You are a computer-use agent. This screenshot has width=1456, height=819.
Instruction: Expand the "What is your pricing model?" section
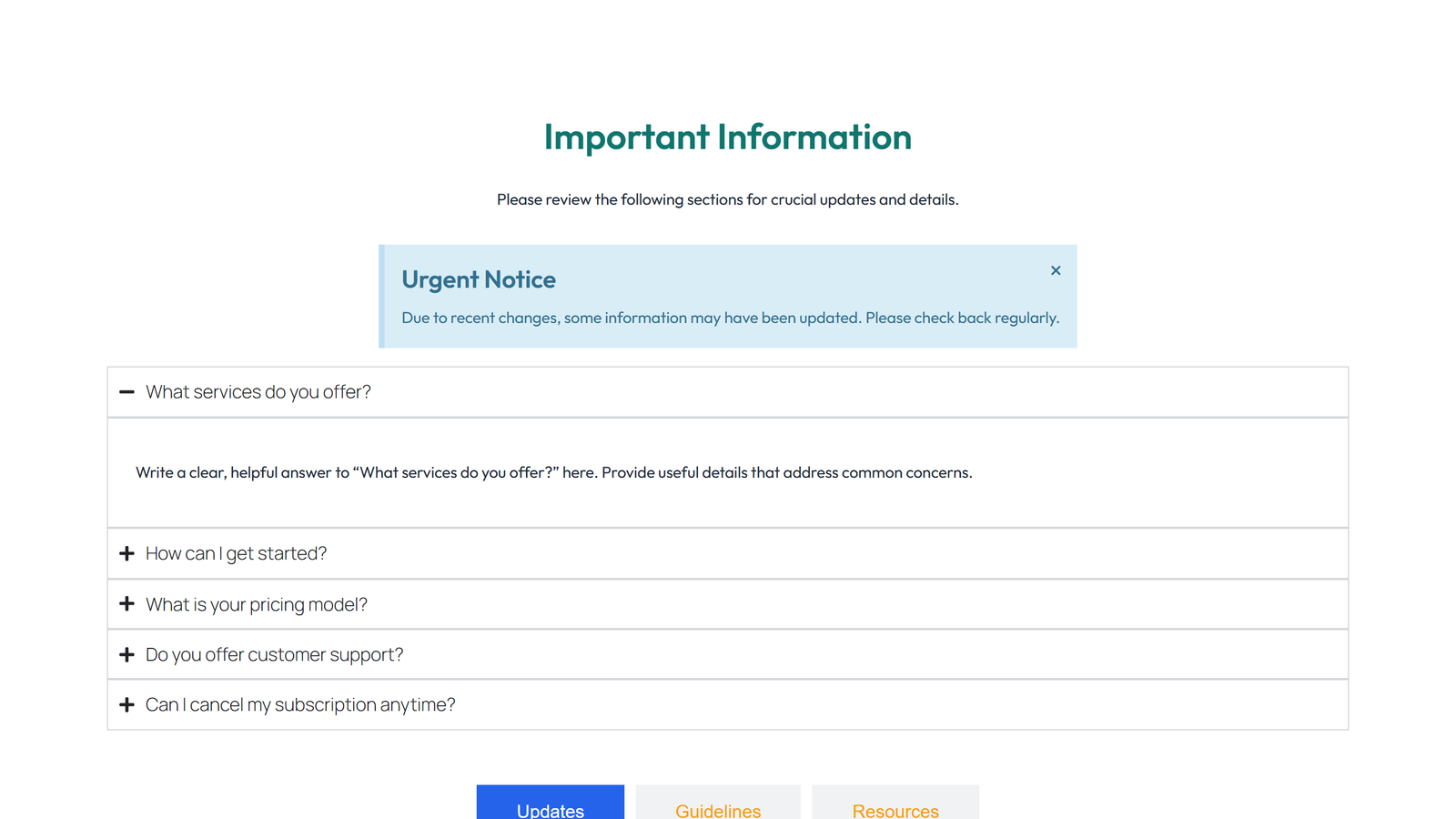[257, 603]
